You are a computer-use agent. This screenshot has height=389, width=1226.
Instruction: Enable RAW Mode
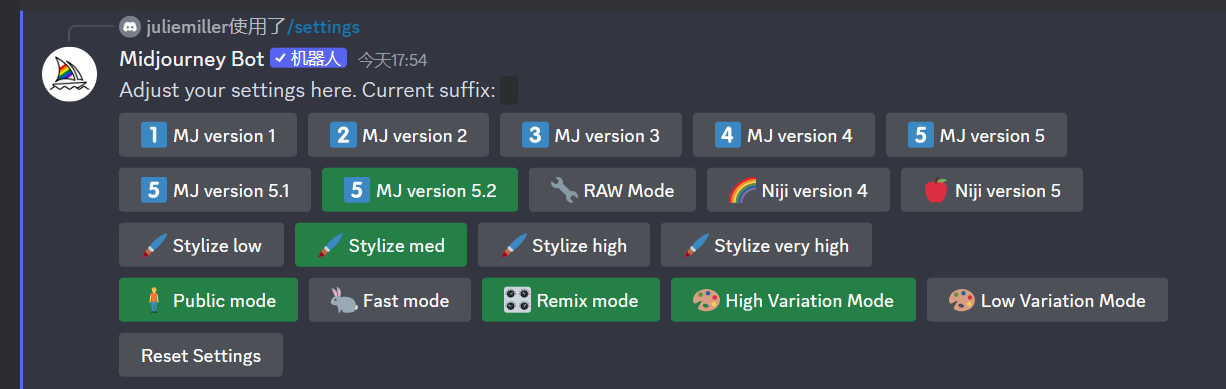612,190
